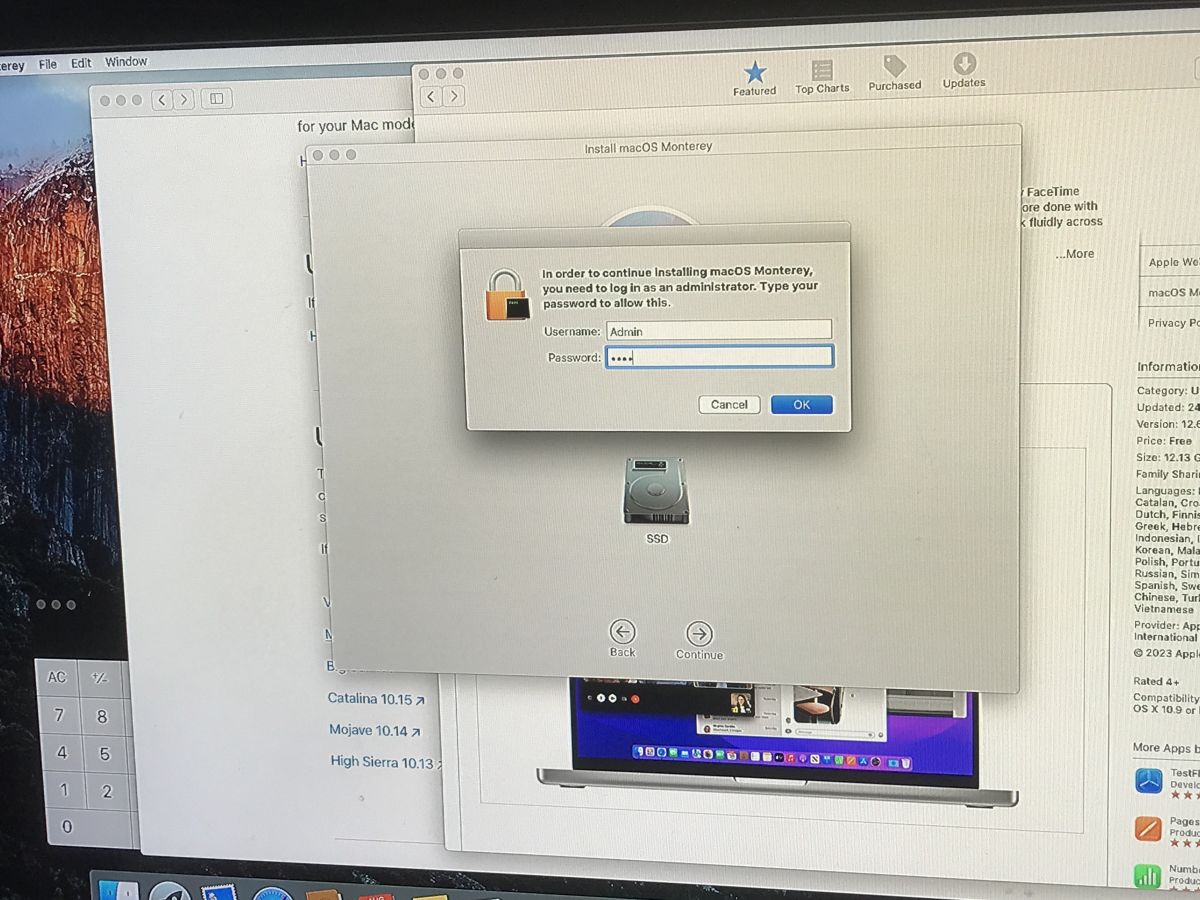Click the 'Install macOS Monterey' window title

pyautogui.click(x=648, y=147)
